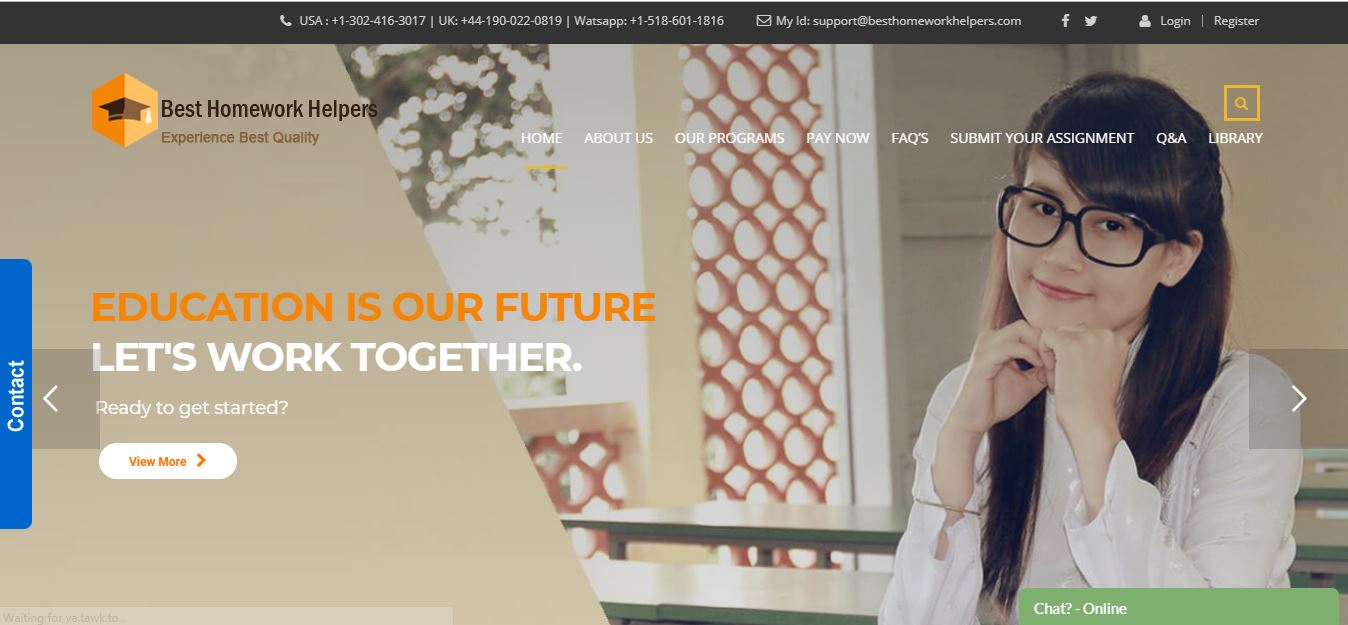Open the Contact side tab
This screenshot has height=625, width=1348.
click(16, 394)
